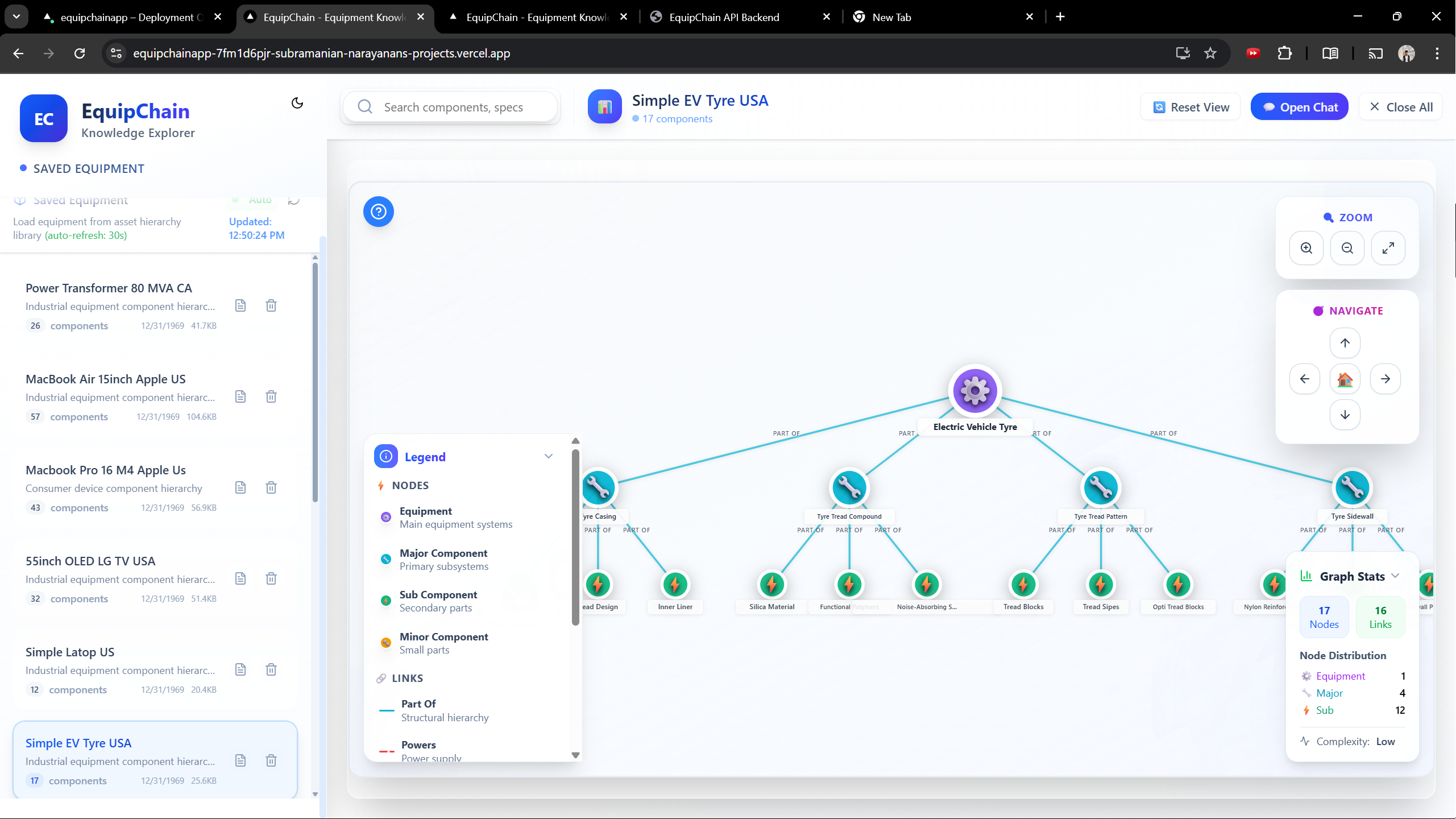Click the Reset View button
Screen dimensions: 1456x819
coord(1190,107)
